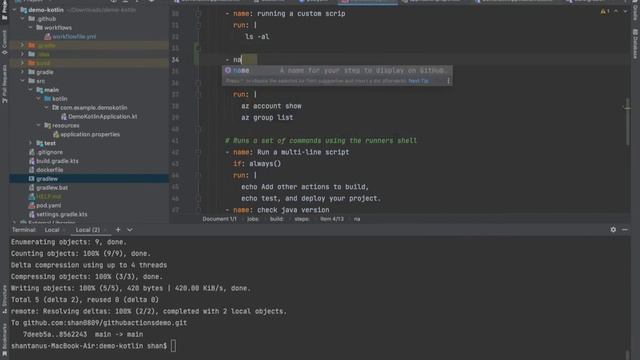Switch to the Local (2) terminal tab

coord(88,230)
